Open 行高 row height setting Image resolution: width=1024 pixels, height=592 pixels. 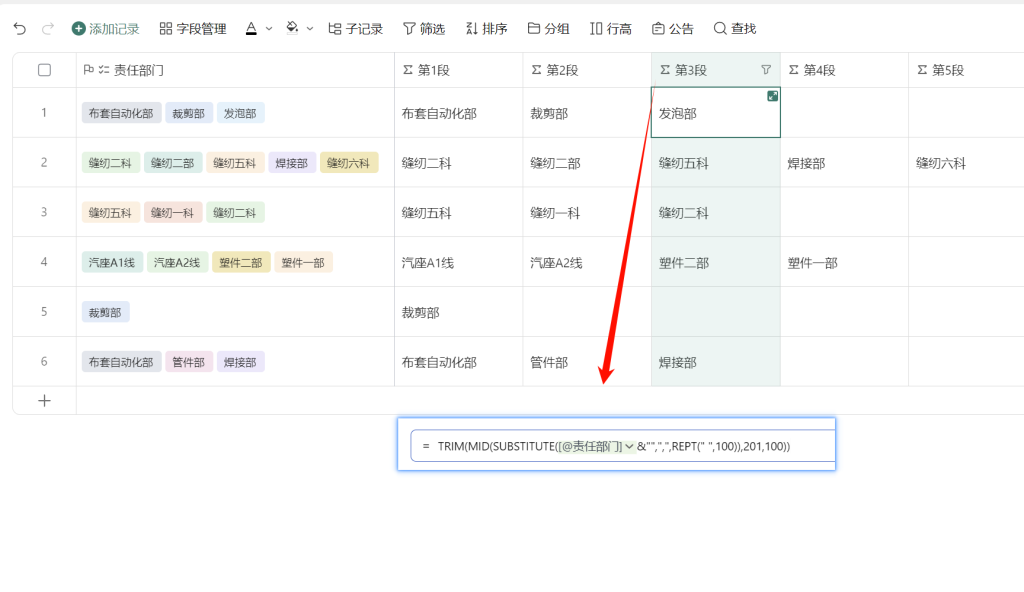(x=611, y=29)
